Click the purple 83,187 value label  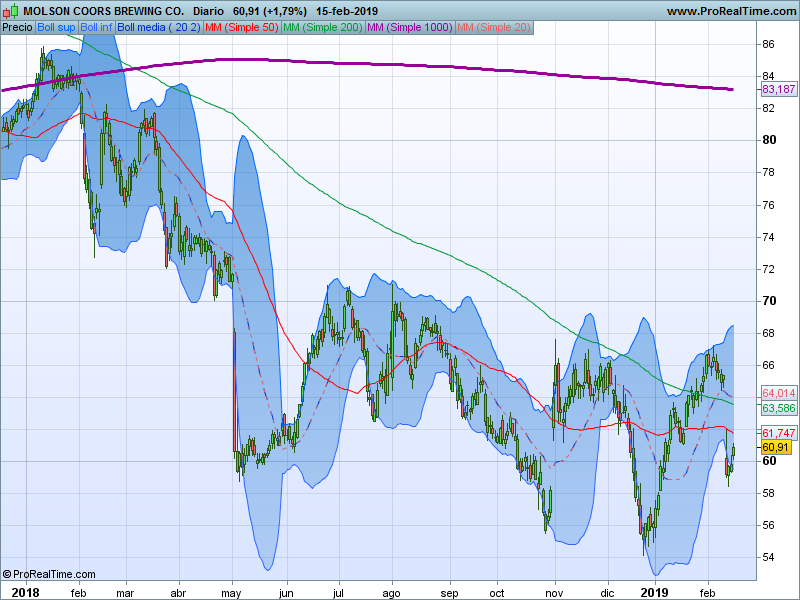point(778,89)
